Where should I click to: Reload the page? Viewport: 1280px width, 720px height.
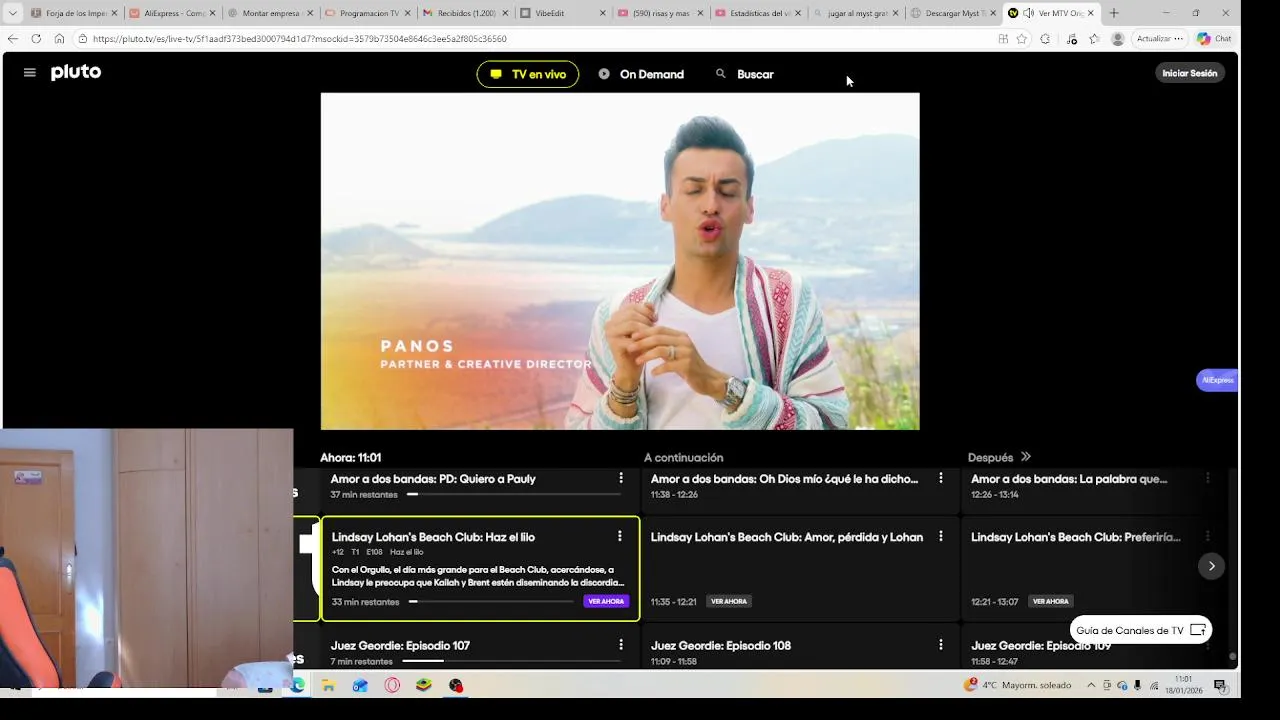click(x=36, y=38)
